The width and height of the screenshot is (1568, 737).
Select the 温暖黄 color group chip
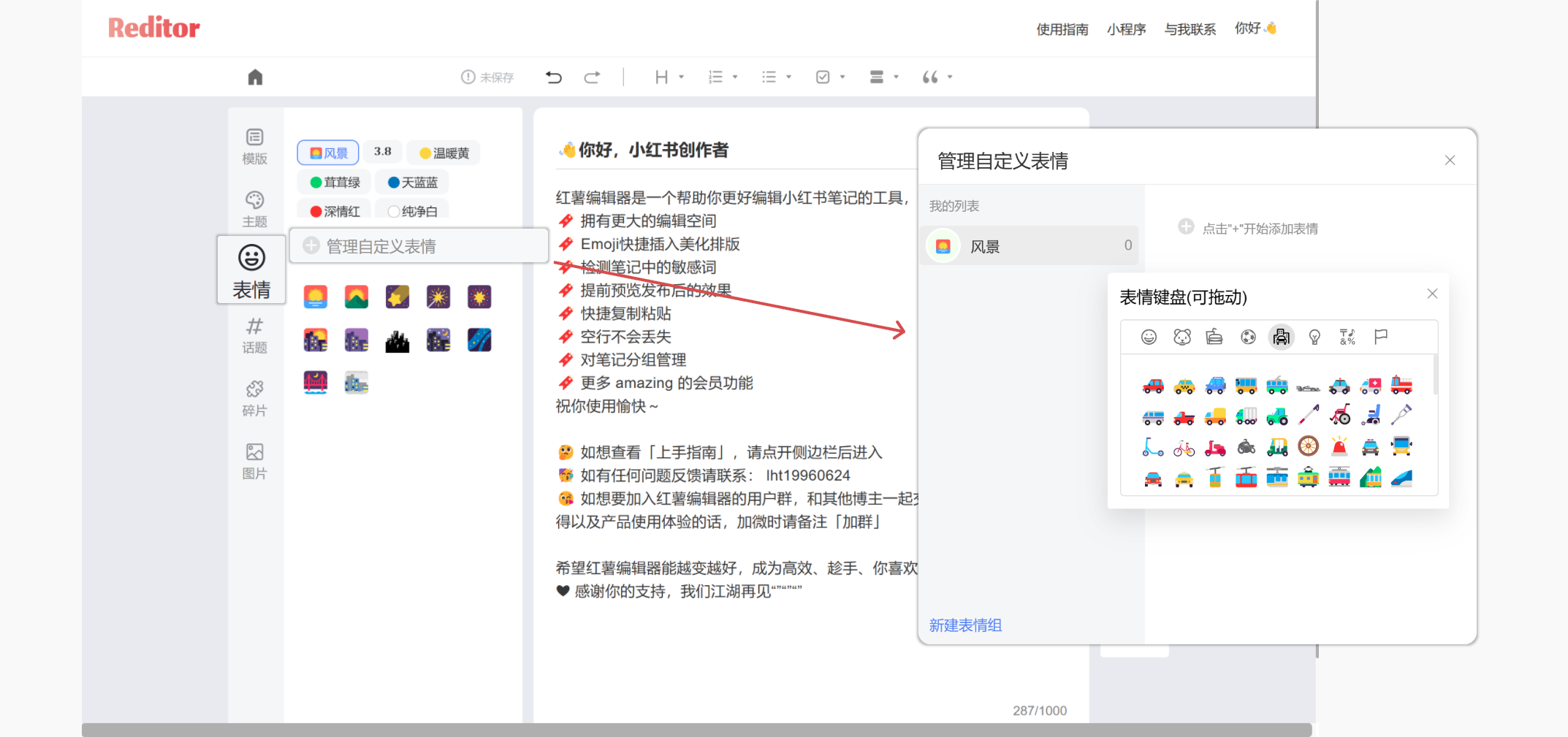(x=444, y=153)
